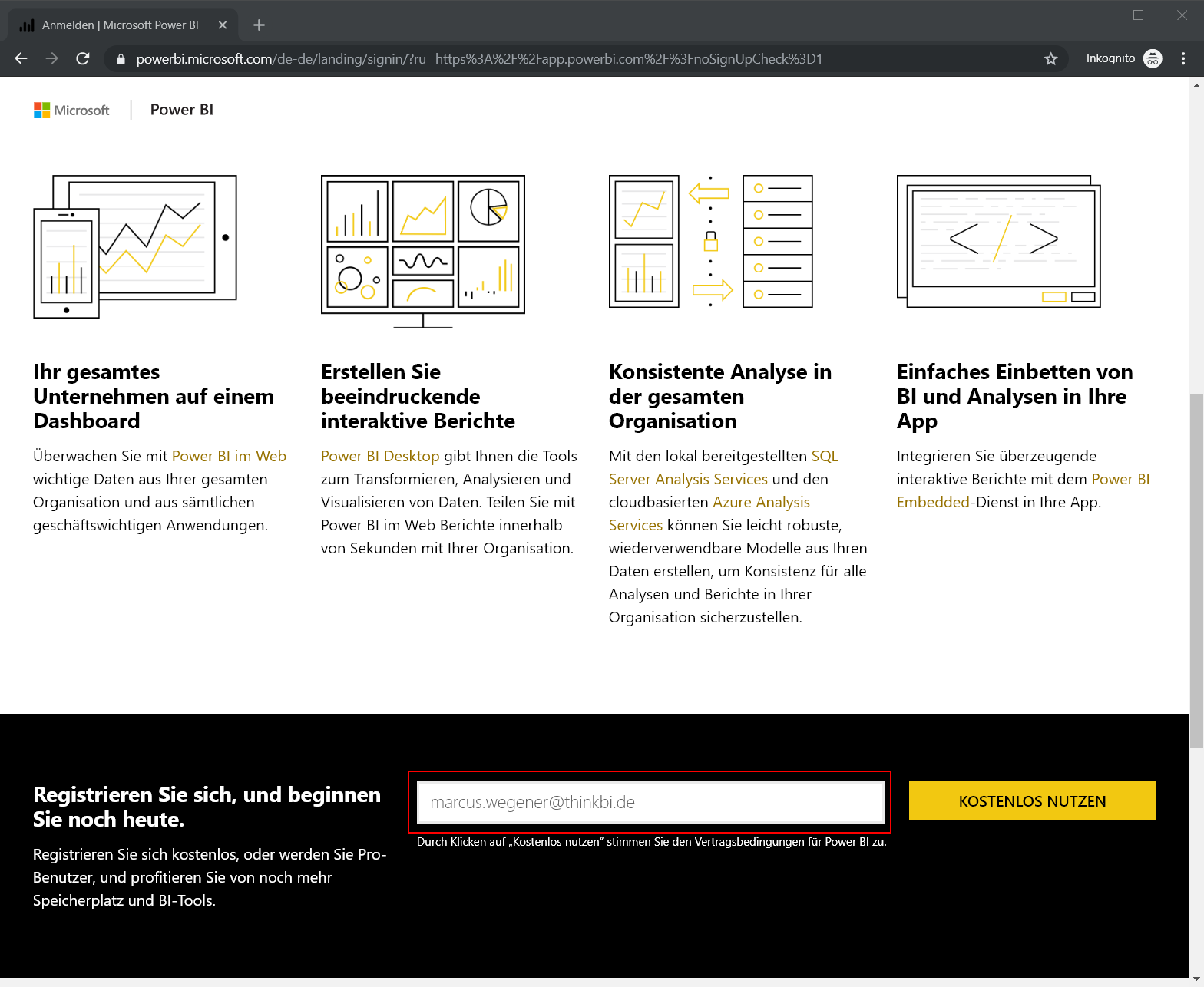Click the code embedding illustration
Screen dimensions: 1204x987
[999, 241]
